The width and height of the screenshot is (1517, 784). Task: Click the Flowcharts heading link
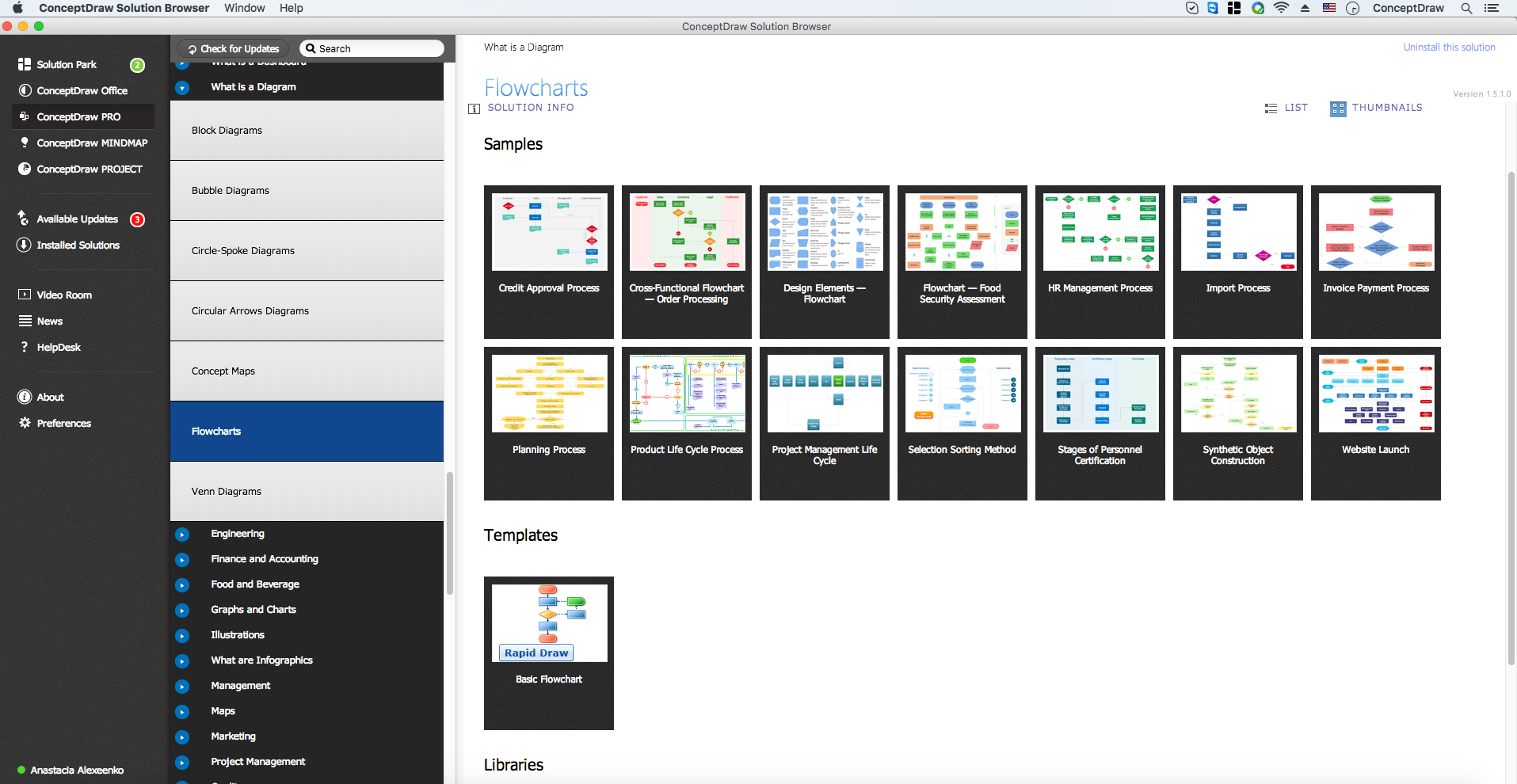pyautogui.click(x=536, y=88)
